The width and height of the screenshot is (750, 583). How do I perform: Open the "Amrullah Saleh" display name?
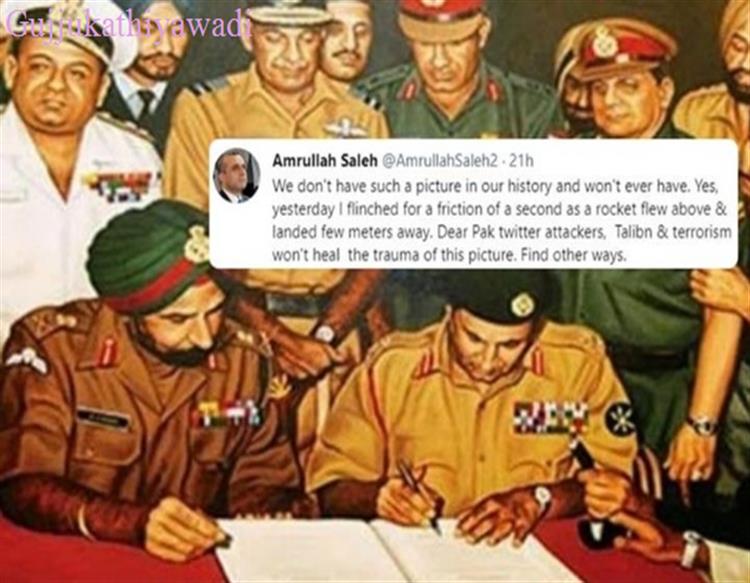point(325,161)
